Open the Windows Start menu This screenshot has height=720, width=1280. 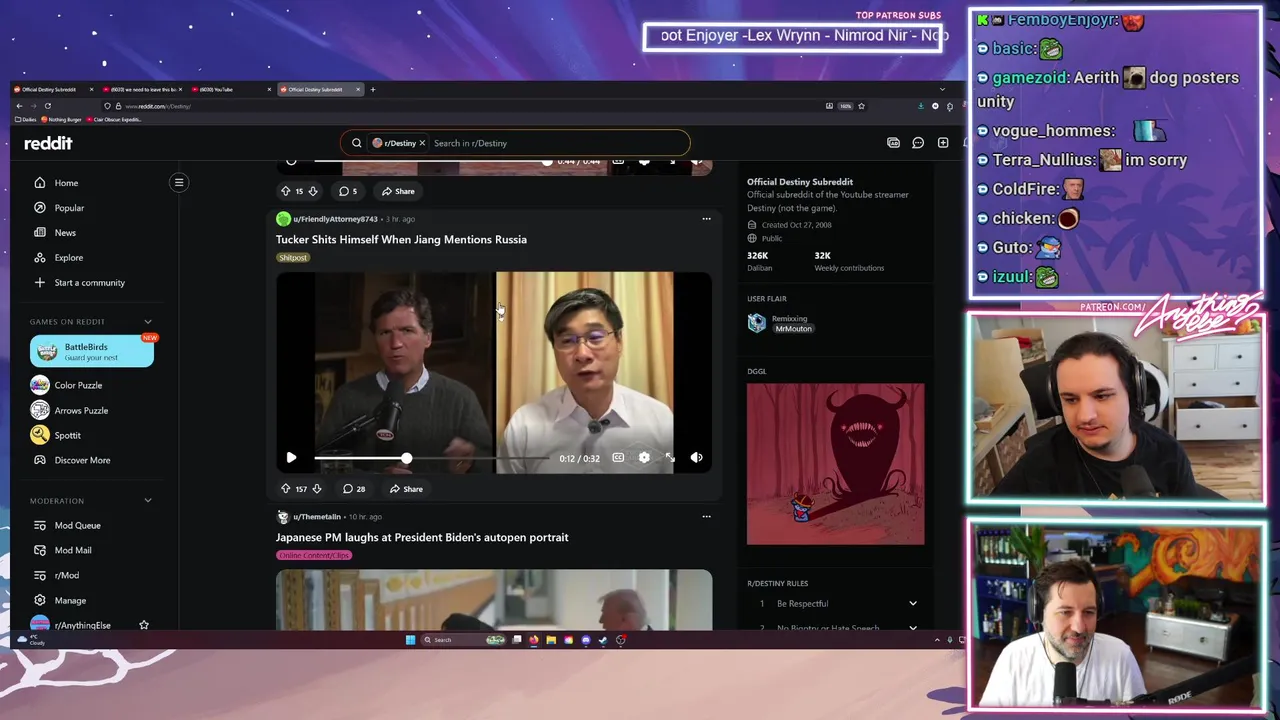[x=410, y=640]
